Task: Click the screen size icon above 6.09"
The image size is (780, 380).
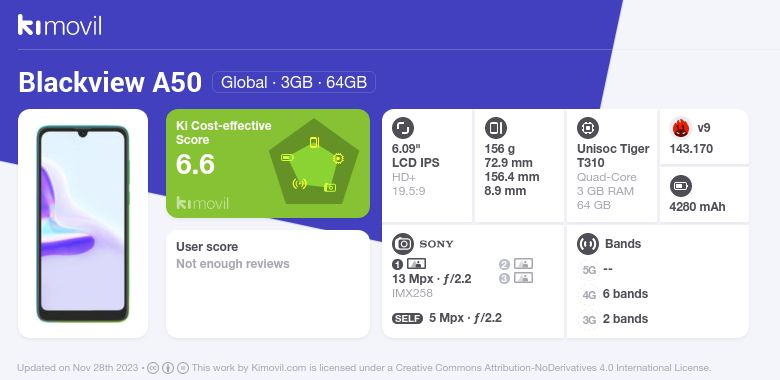Action: point(403,128)
